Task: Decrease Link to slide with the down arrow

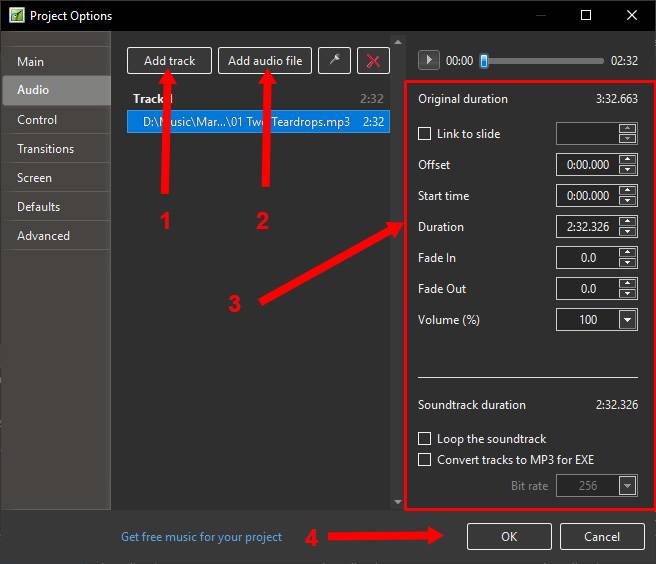Action: click(x=628, y=139)
